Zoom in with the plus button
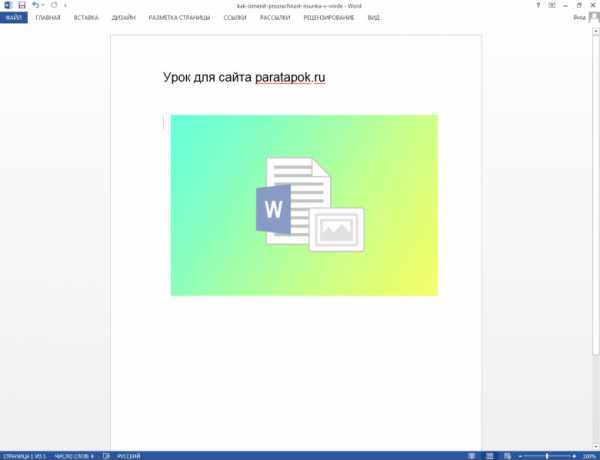This screenshot has width=600, height=460. (x=574, y=456)
